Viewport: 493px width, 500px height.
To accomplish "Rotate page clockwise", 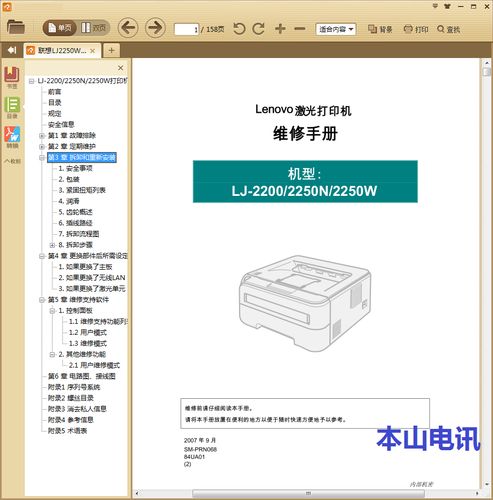I will pyautogui.click(x=258, y=29).
